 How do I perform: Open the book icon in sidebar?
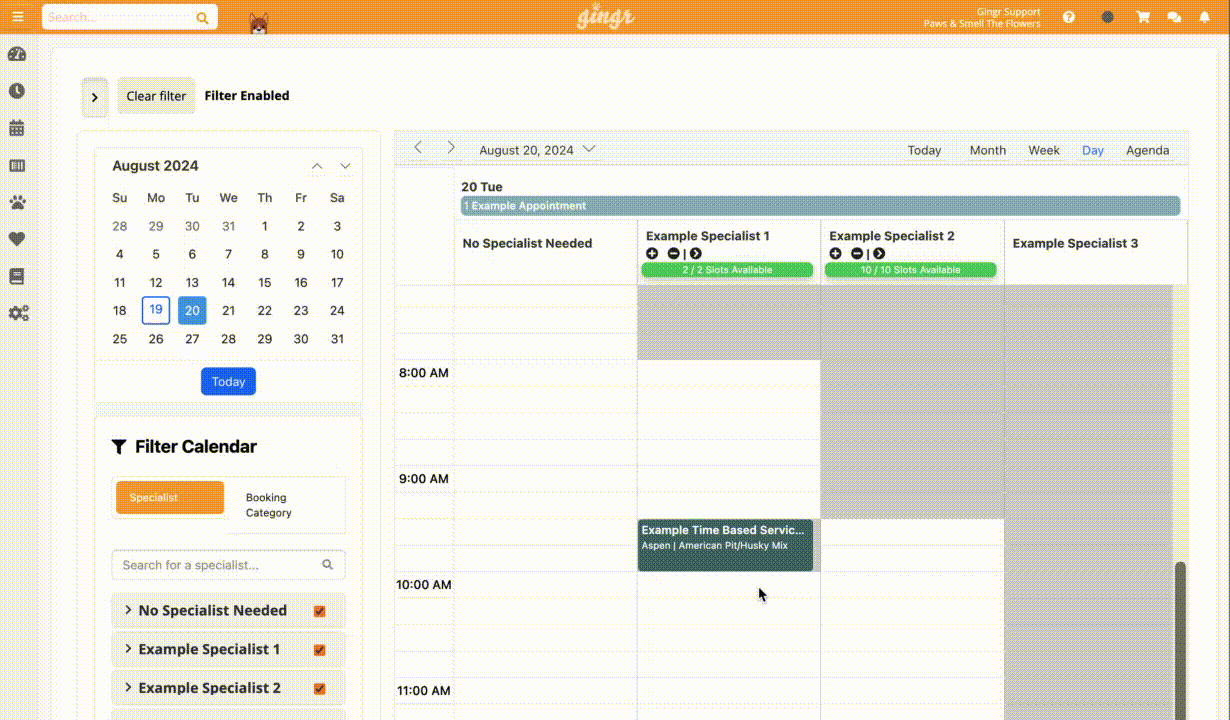[x=17, y=276]
